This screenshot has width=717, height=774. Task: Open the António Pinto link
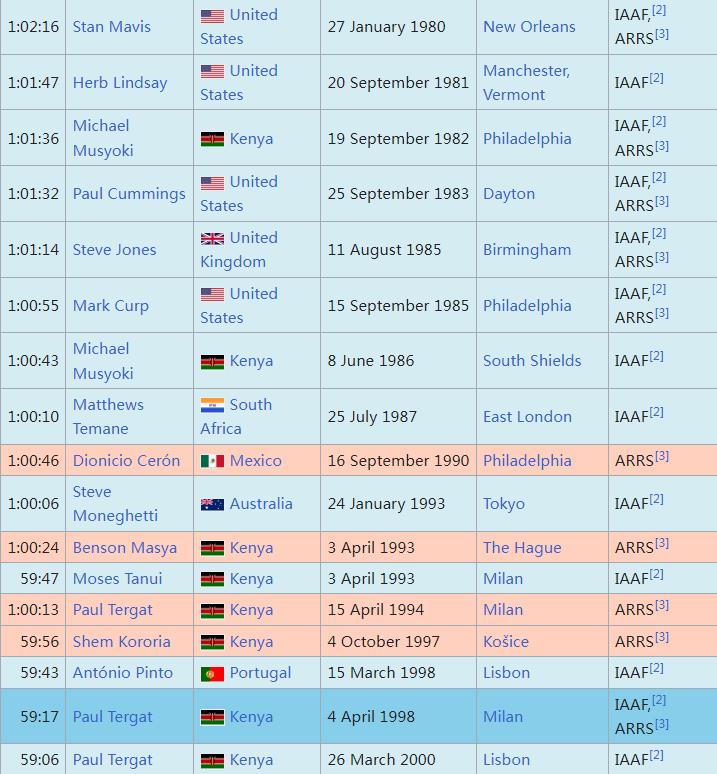tap(123, 673)
